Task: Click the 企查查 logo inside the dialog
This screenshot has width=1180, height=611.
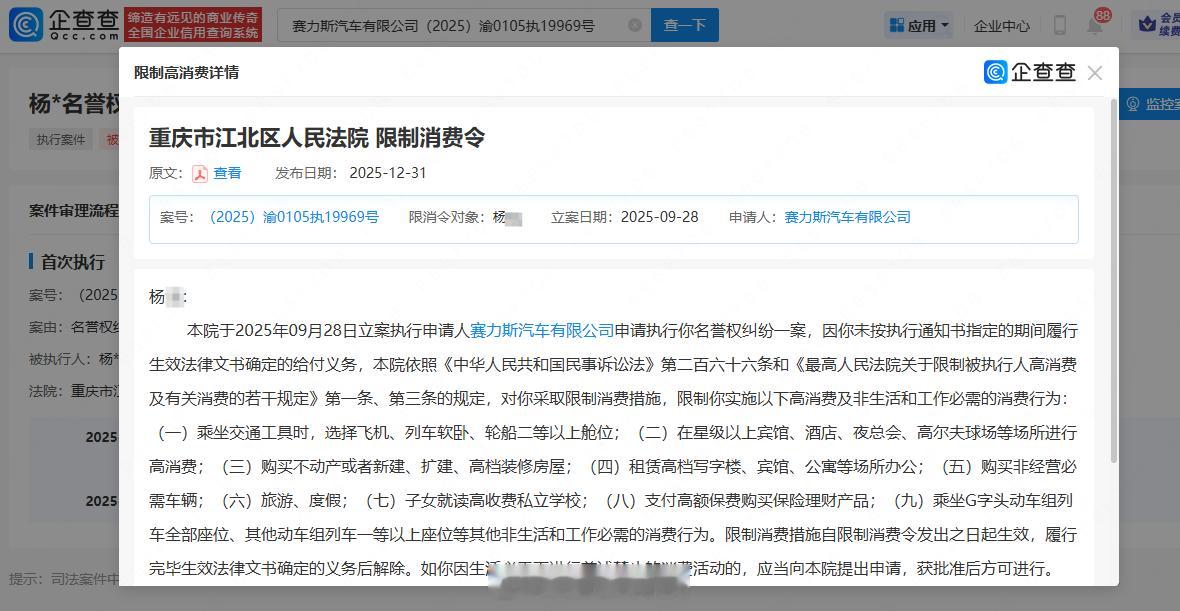Action: (x=1030, y=72)
